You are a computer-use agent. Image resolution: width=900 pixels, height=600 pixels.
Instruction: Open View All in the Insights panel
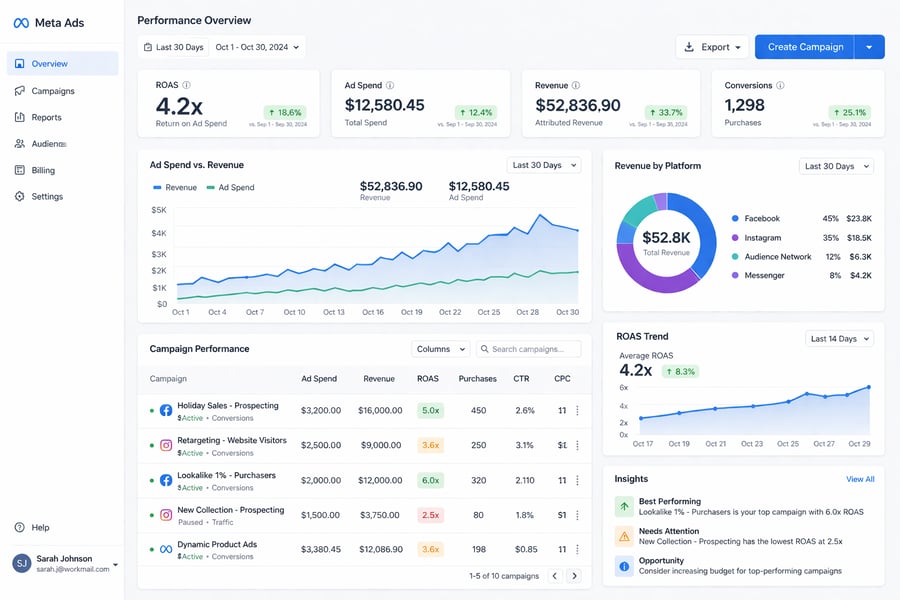click(860, 479)
